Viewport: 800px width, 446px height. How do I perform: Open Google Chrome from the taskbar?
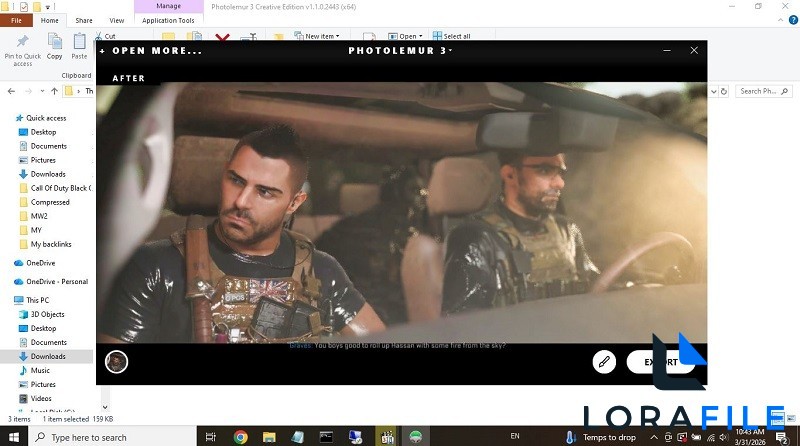(240, 437)
